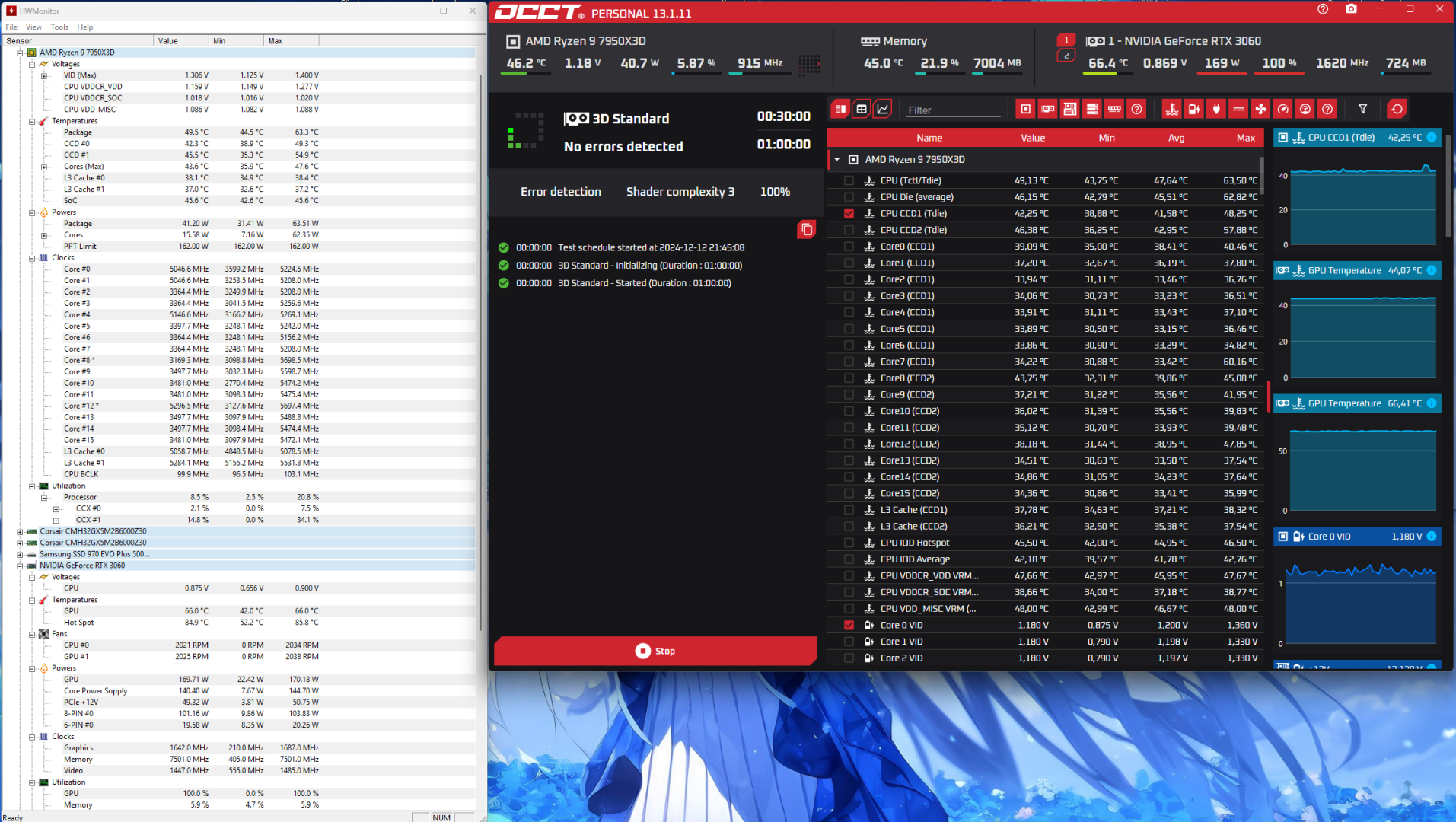The width and height of the screenshot is (1456, 822).
Task: Select Corsair CMH32GX5M2B6000Z30 first row
Action: [93, 531]
